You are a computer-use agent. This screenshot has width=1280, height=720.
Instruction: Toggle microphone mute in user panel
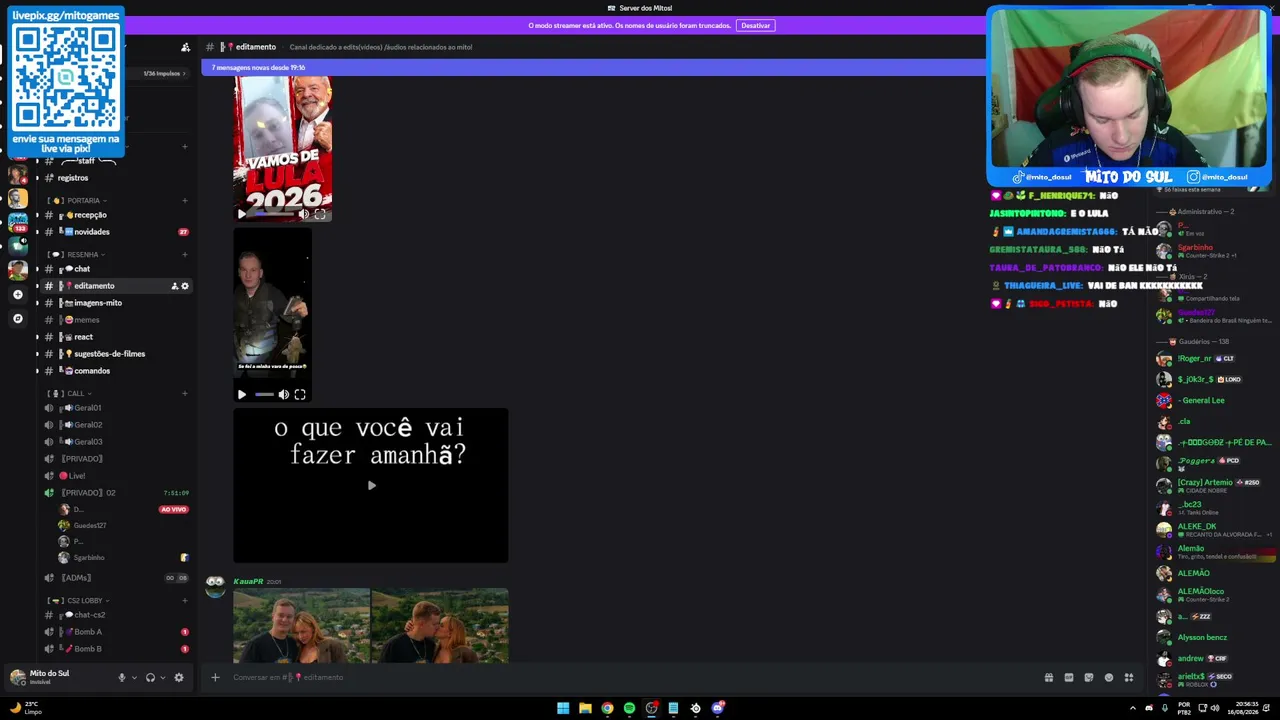coord(122,677)
